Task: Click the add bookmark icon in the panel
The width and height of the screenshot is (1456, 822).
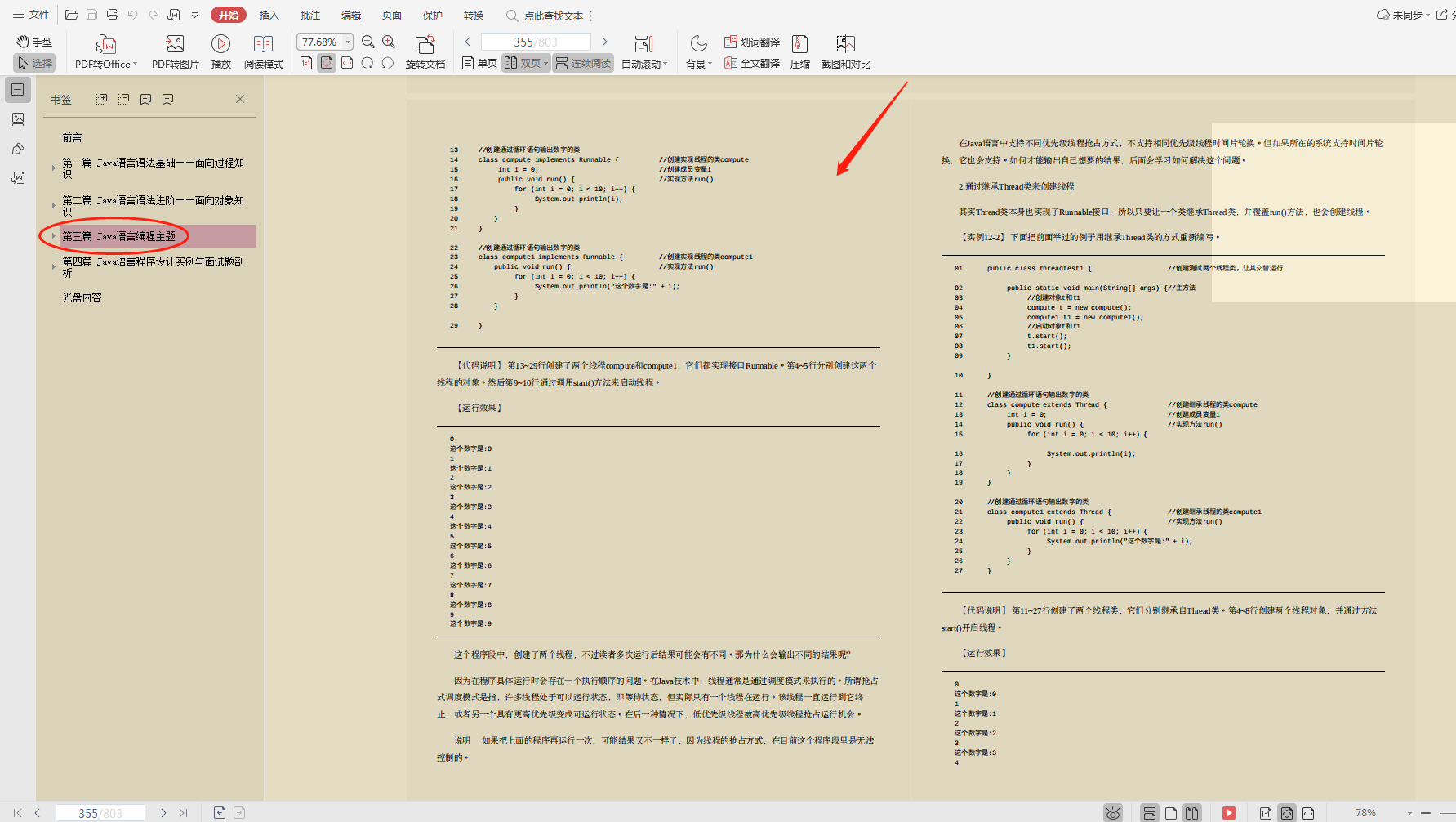Action: pyautogui.click(x=145, y=99)
